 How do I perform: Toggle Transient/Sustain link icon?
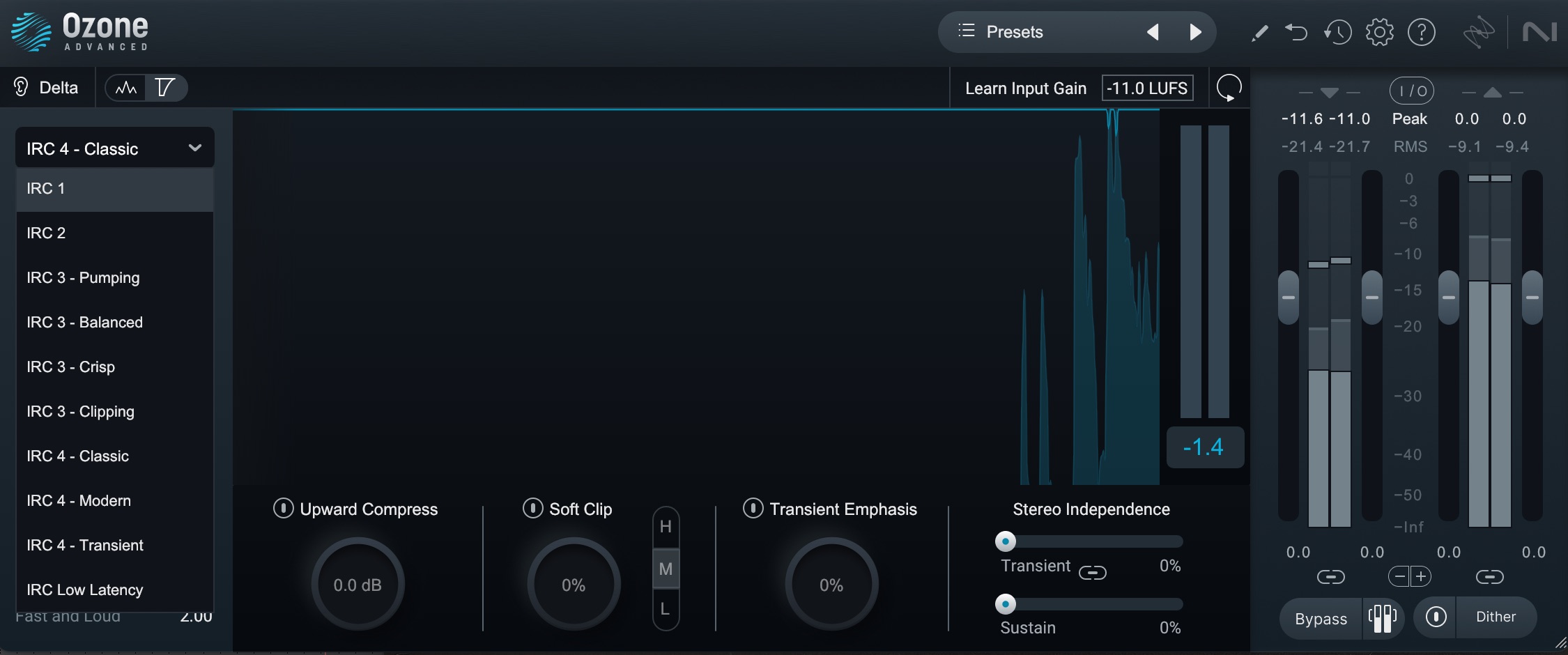1092,573
